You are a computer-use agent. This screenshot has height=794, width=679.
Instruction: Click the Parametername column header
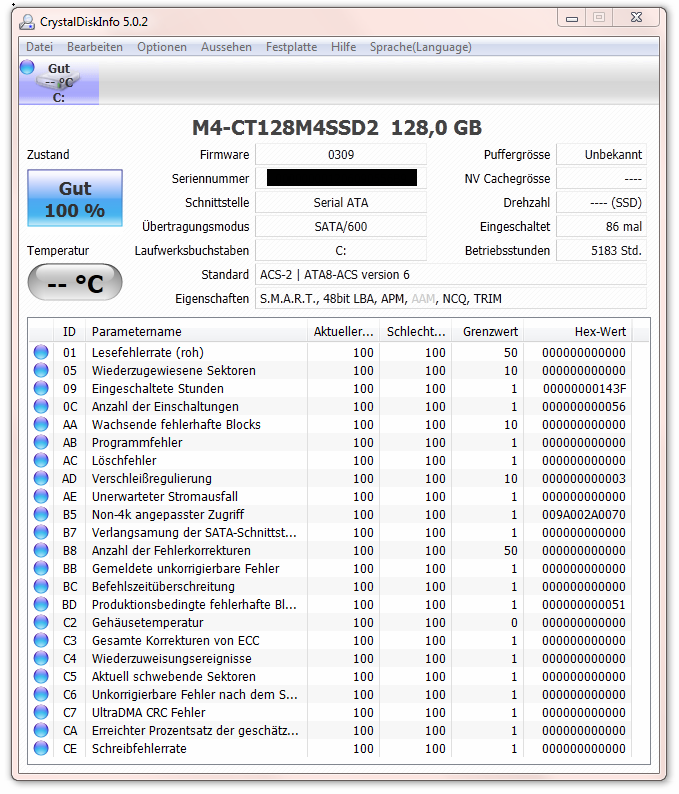(x=196, y=332)
